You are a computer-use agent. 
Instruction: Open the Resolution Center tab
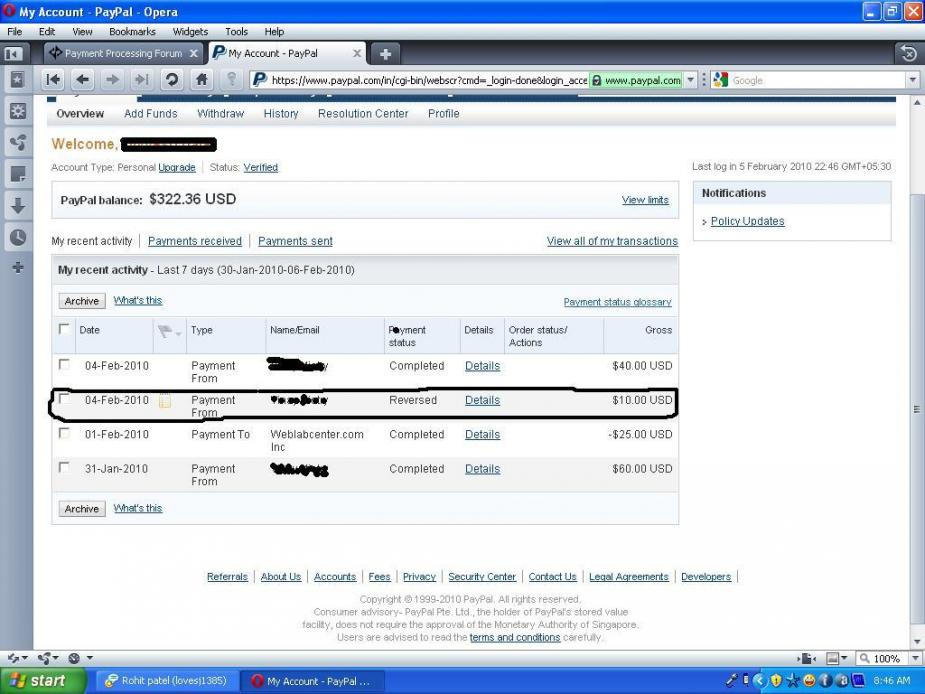pyautogui.click(x=363, y=114)
